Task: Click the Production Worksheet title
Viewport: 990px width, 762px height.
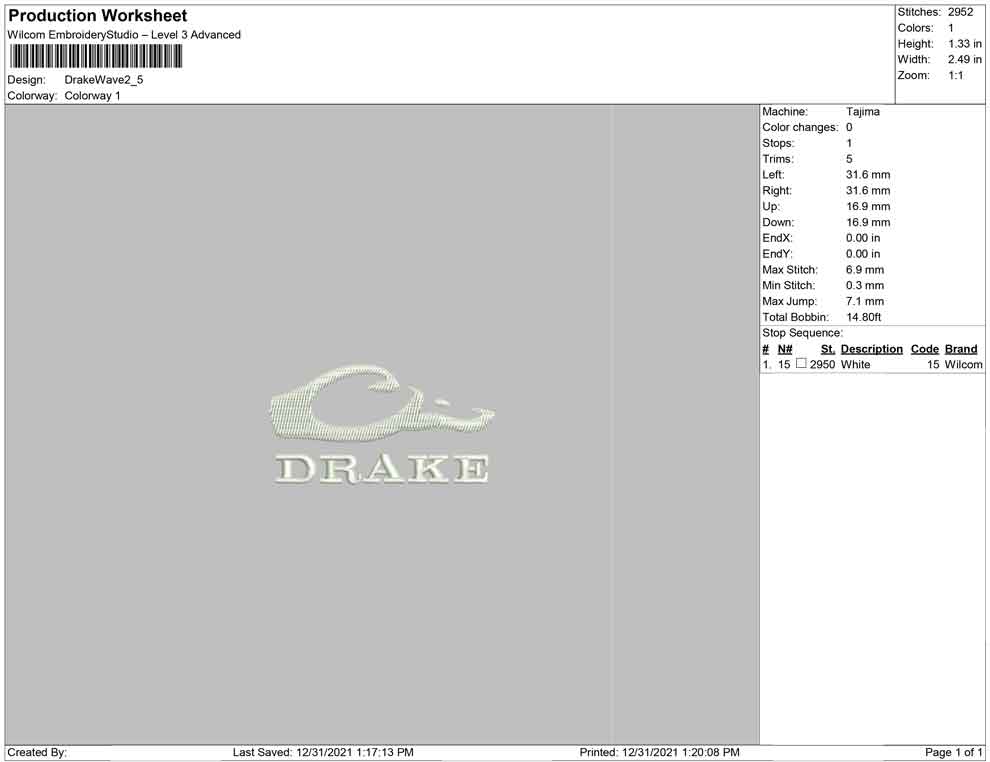Action: click(x=97, y=16)
